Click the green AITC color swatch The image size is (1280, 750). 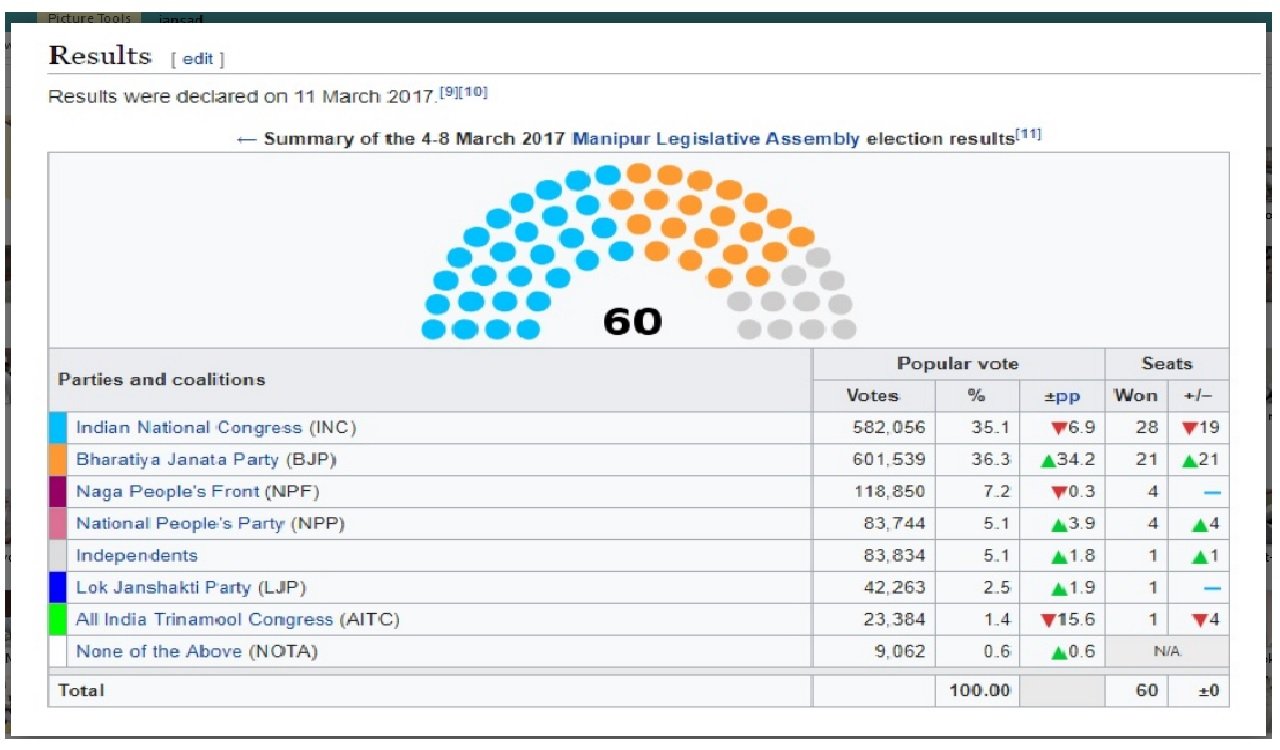[x=58, y=620]
